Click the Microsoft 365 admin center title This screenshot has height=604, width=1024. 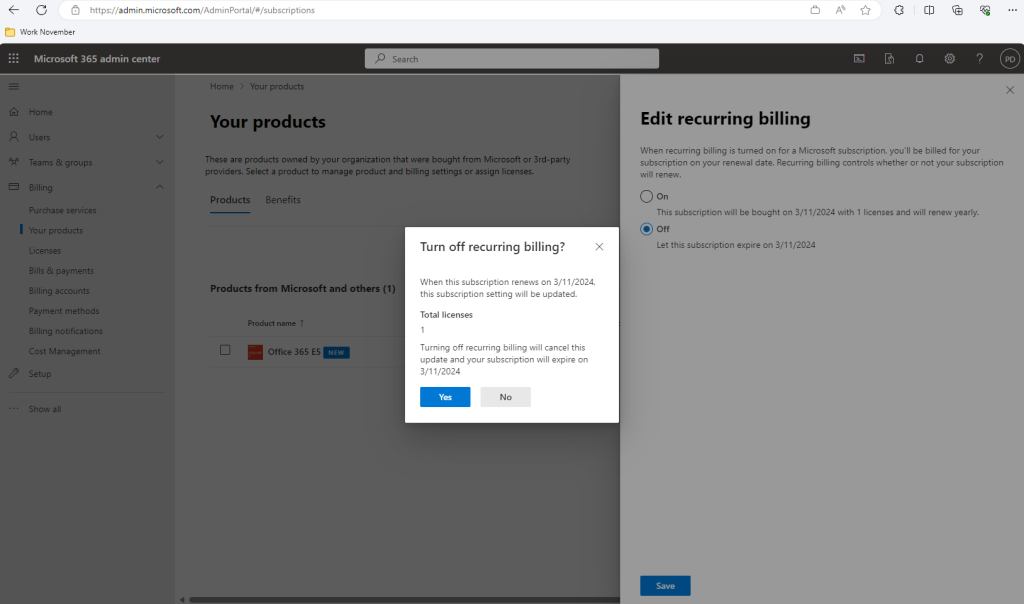click(97, 59)
